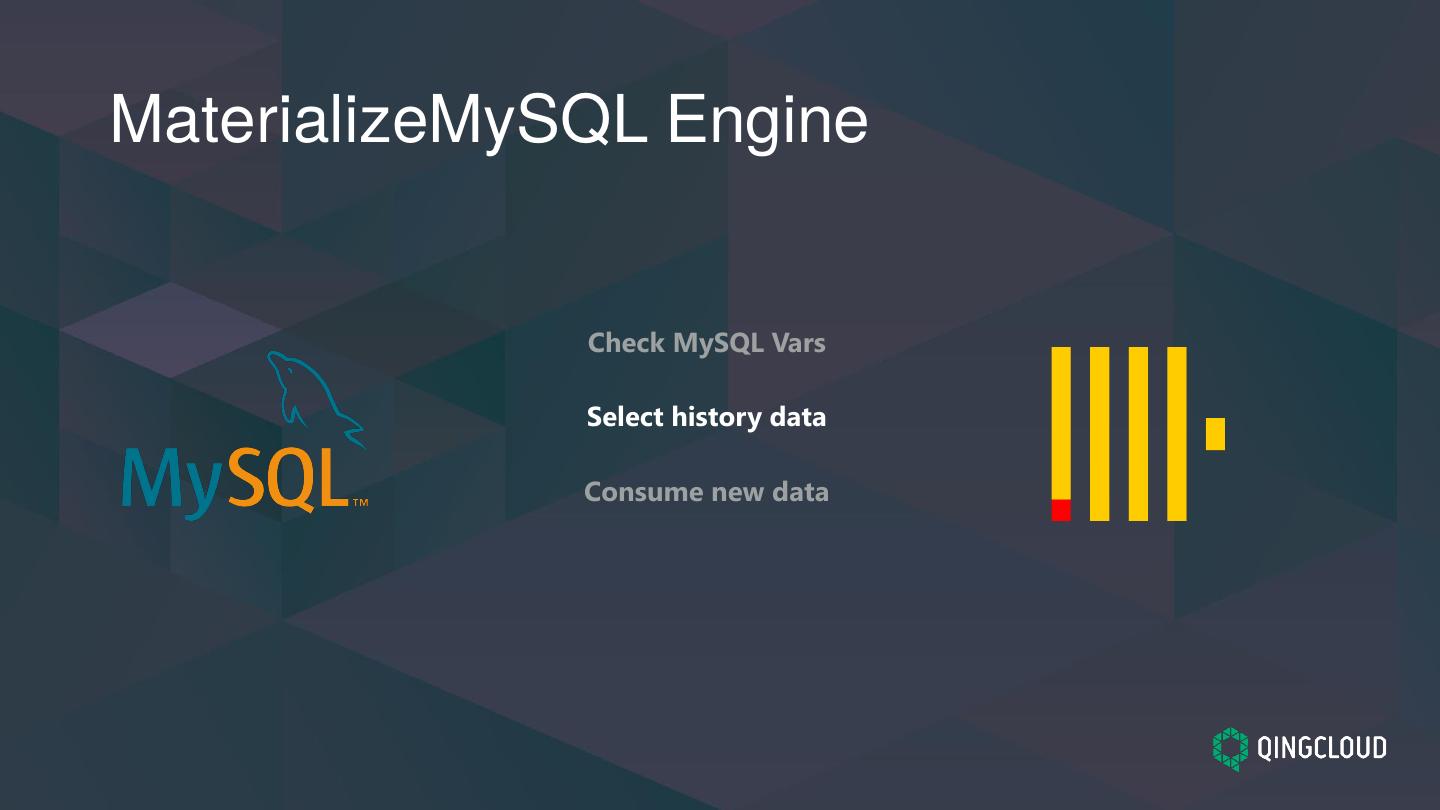The width and height of the screenshot is (1440, 810).
Task: Click the highlighted "Select history data" step
Action: click(706, 416)
